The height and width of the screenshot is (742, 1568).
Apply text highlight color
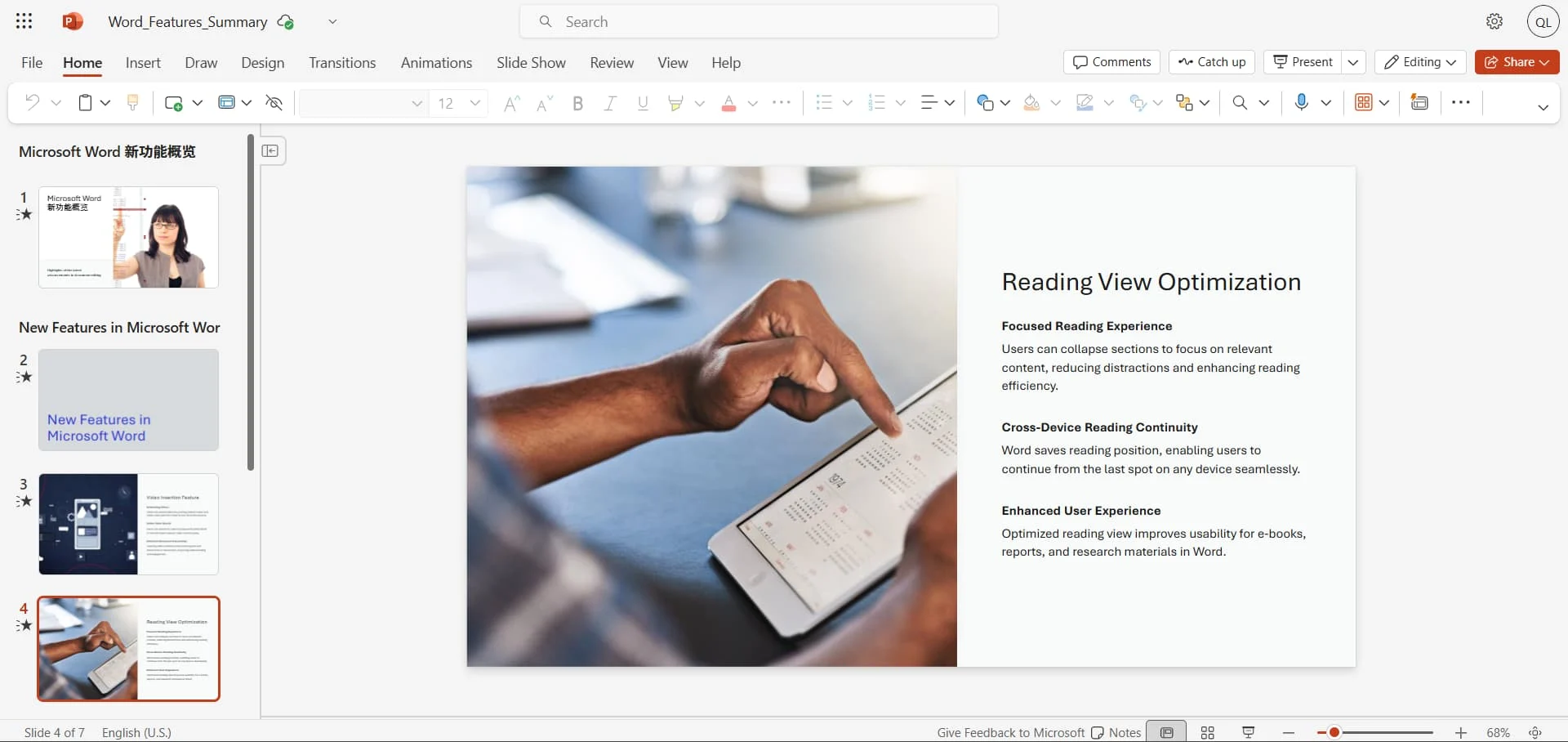click(x=675, y=102)
